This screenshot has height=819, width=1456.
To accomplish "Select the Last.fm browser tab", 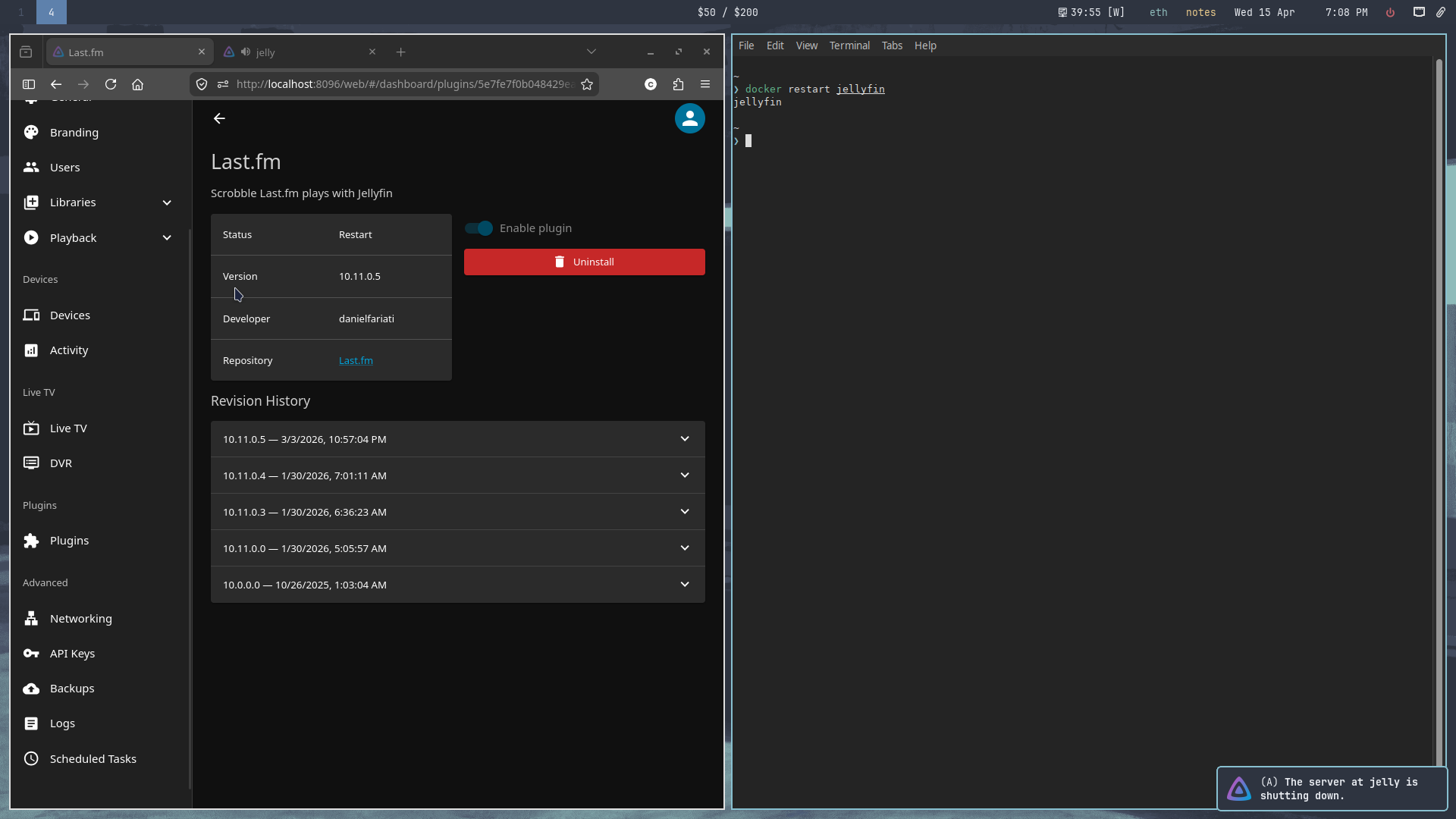I will (130, 52).
